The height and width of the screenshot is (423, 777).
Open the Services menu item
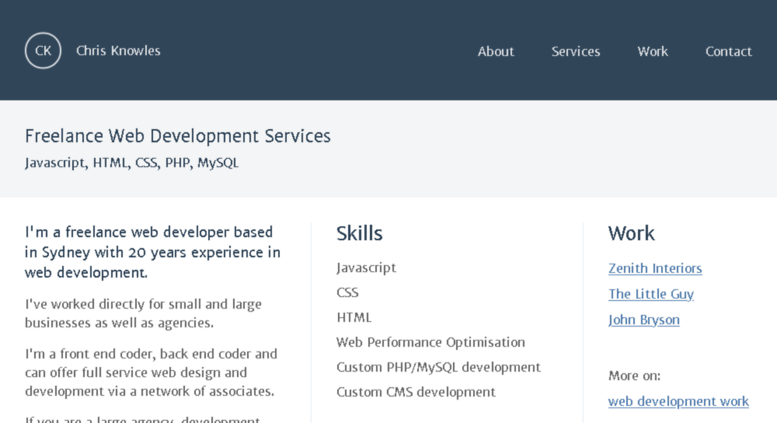(x=576, y=52)
